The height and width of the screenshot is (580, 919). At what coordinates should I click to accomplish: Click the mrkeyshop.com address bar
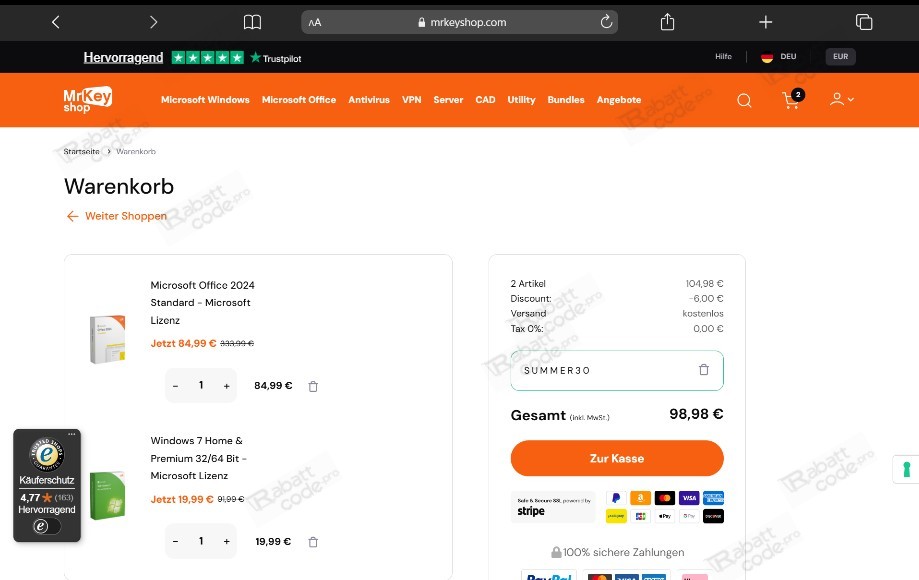(460, 22)
